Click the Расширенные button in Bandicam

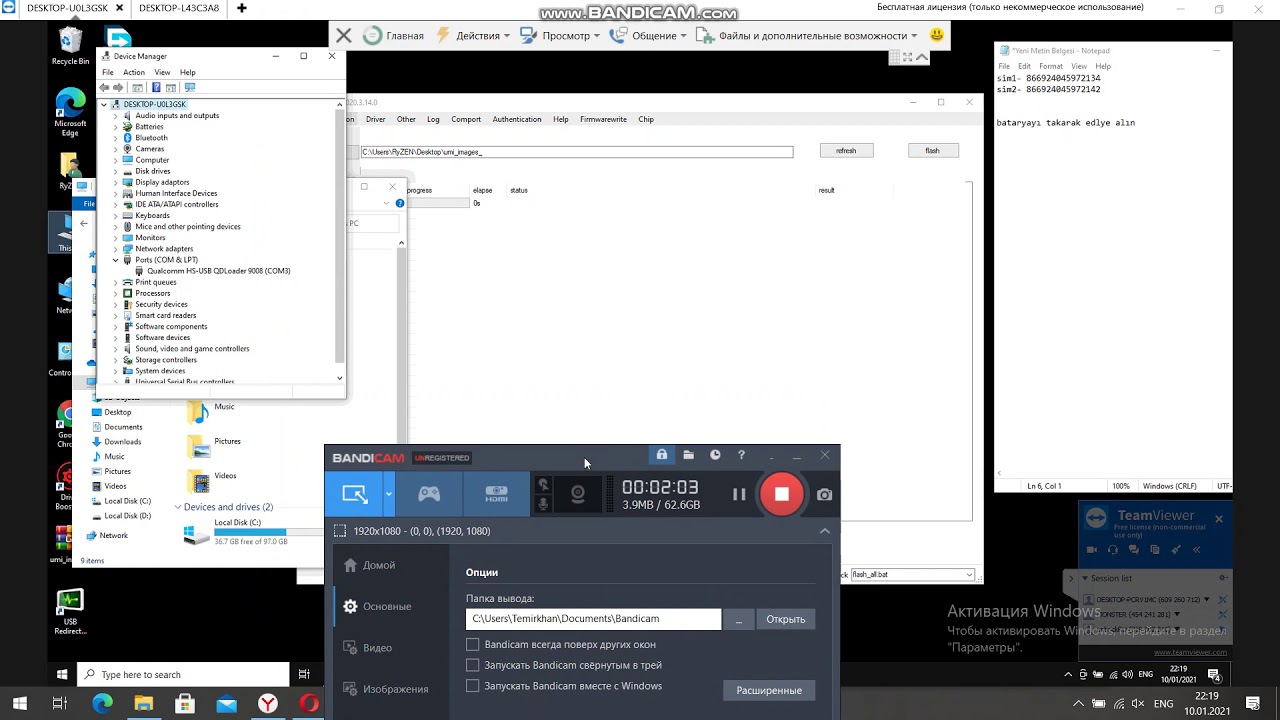tap(769, 690)
